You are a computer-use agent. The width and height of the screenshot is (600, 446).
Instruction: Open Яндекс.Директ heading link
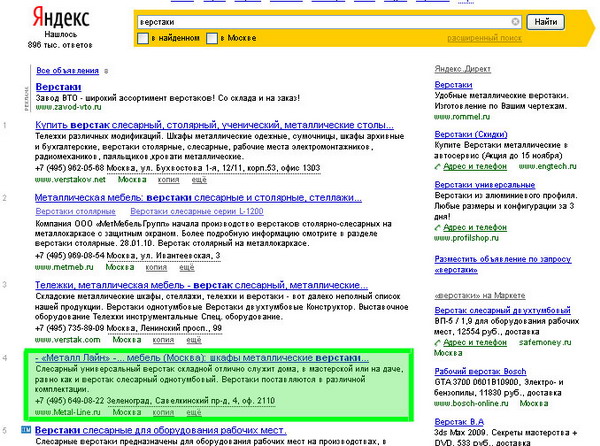click(x=462, y=69)
